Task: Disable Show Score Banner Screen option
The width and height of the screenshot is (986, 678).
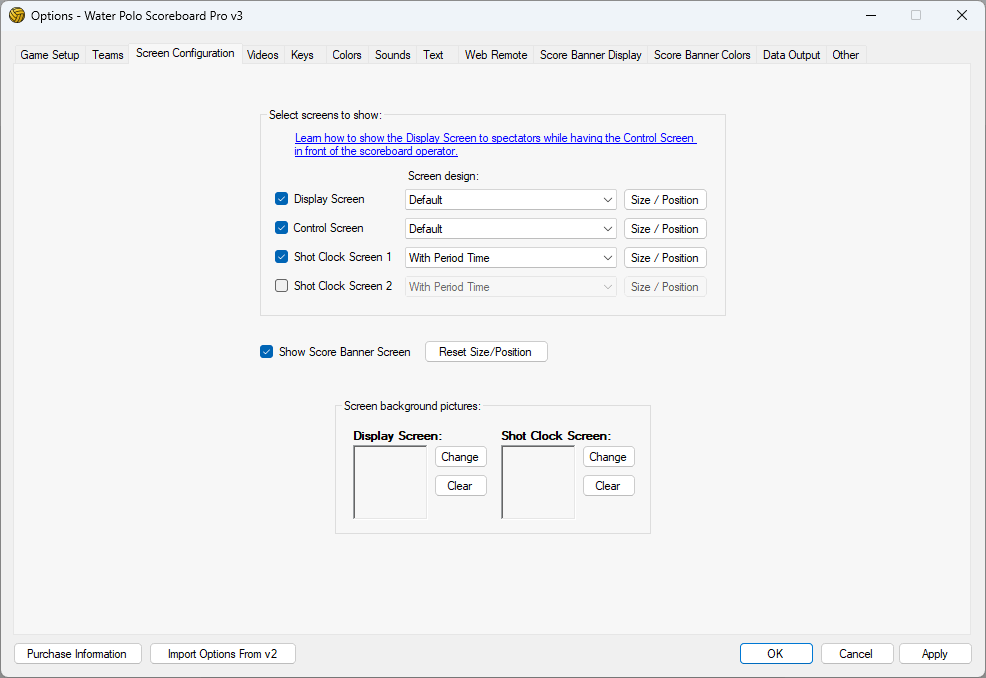Action: point(266,352)
